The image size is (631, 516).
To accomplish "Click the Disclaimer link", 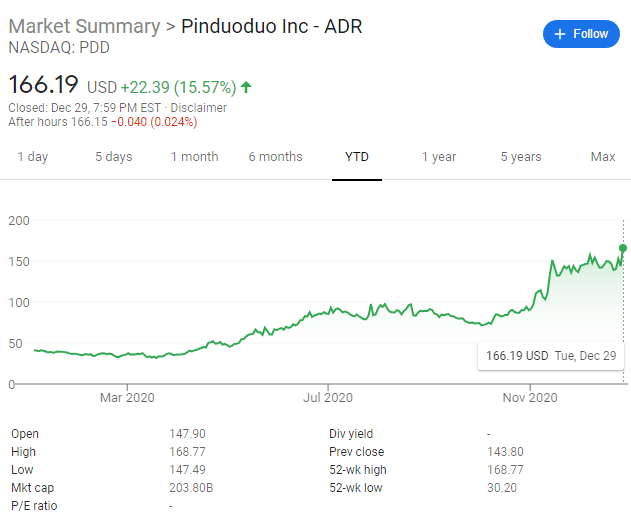I will [x=198, y=108].
